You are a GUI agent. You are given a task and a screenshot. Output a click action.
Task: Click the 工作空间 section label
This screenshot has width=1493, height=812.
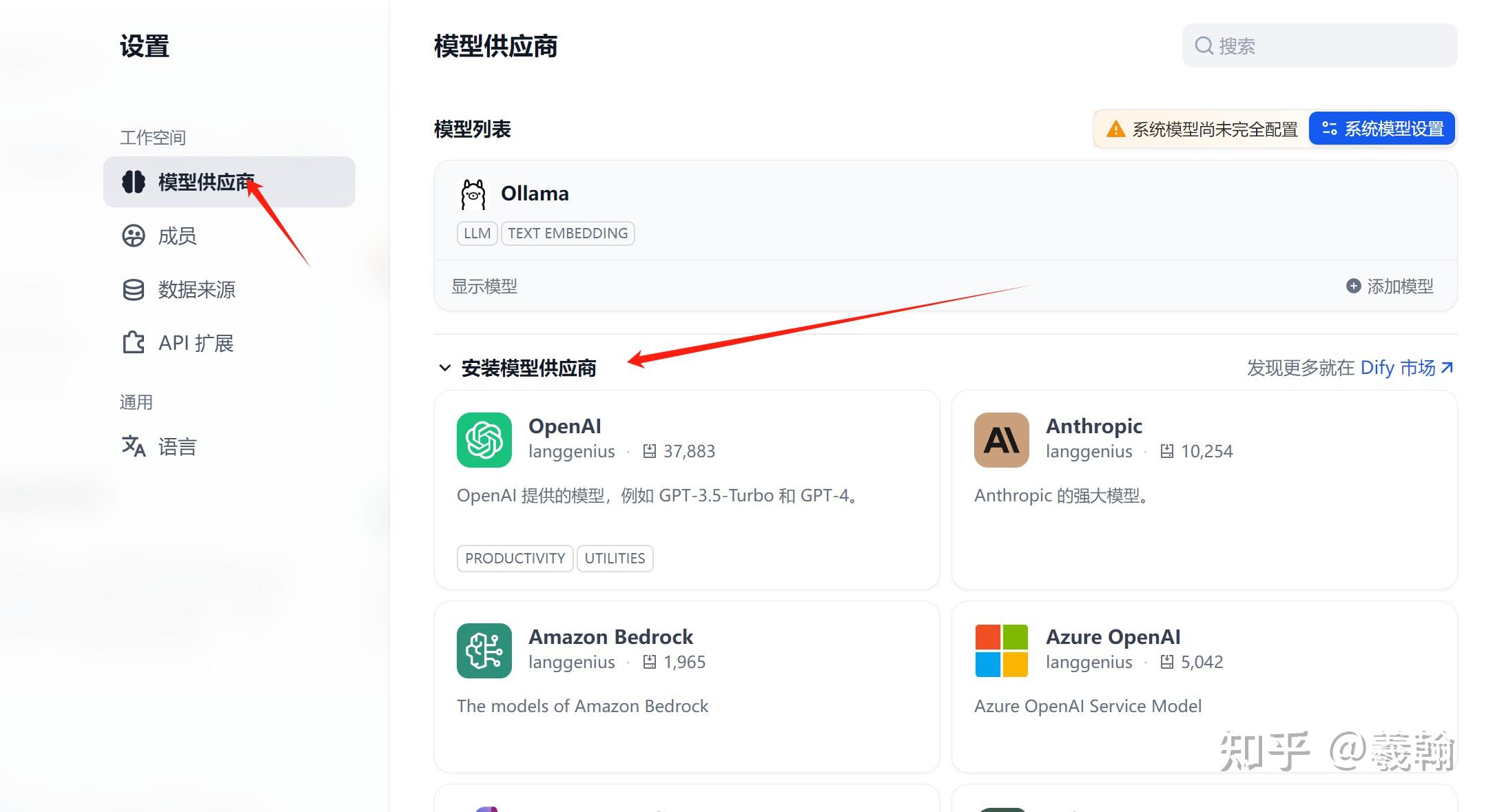pos(153,138)
